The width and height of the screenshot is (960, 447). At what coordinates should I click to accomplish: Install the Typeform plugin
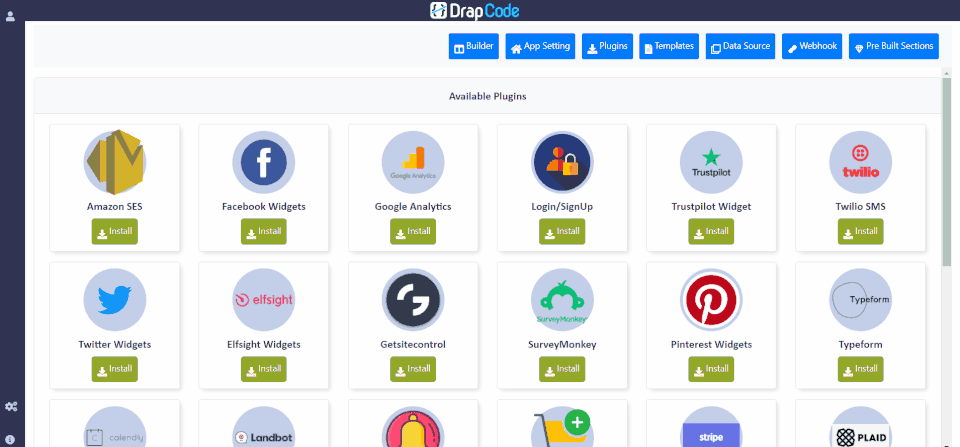point(861,369)
